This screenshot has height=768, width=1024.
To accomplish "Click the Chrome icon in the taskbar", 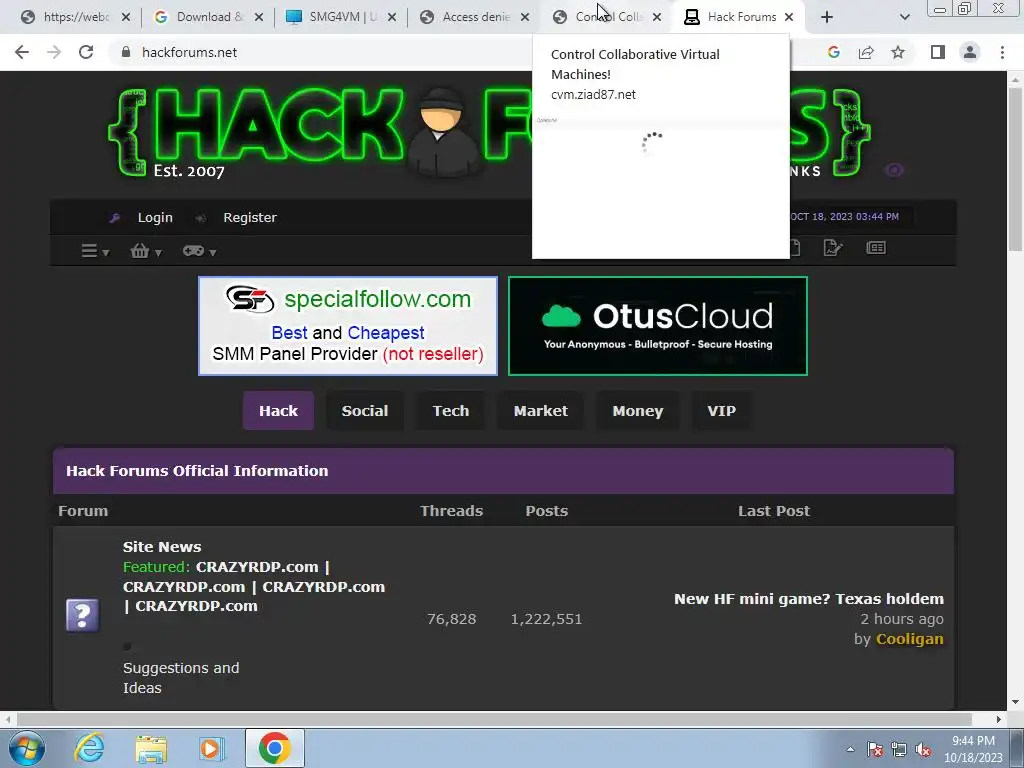I will [274, 748].
